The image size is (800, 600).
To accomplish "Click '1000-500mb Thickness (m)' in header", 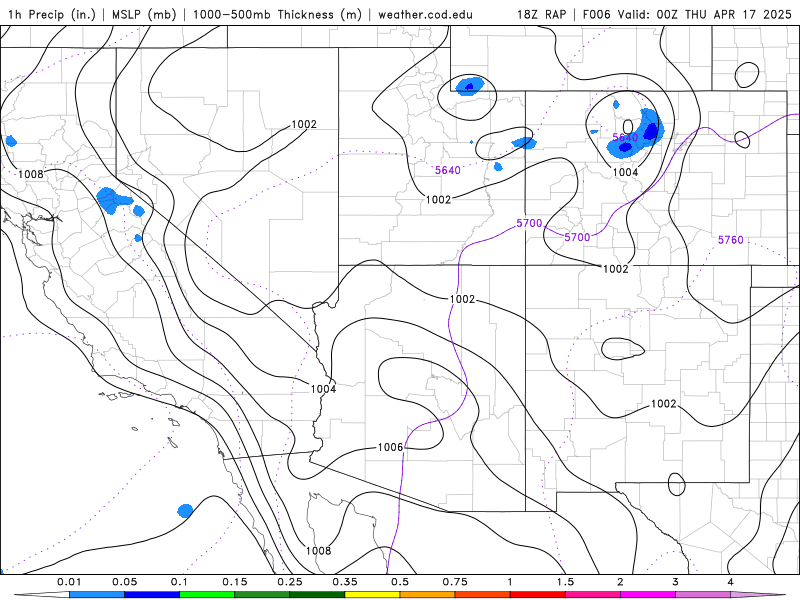I will point(277,14).
